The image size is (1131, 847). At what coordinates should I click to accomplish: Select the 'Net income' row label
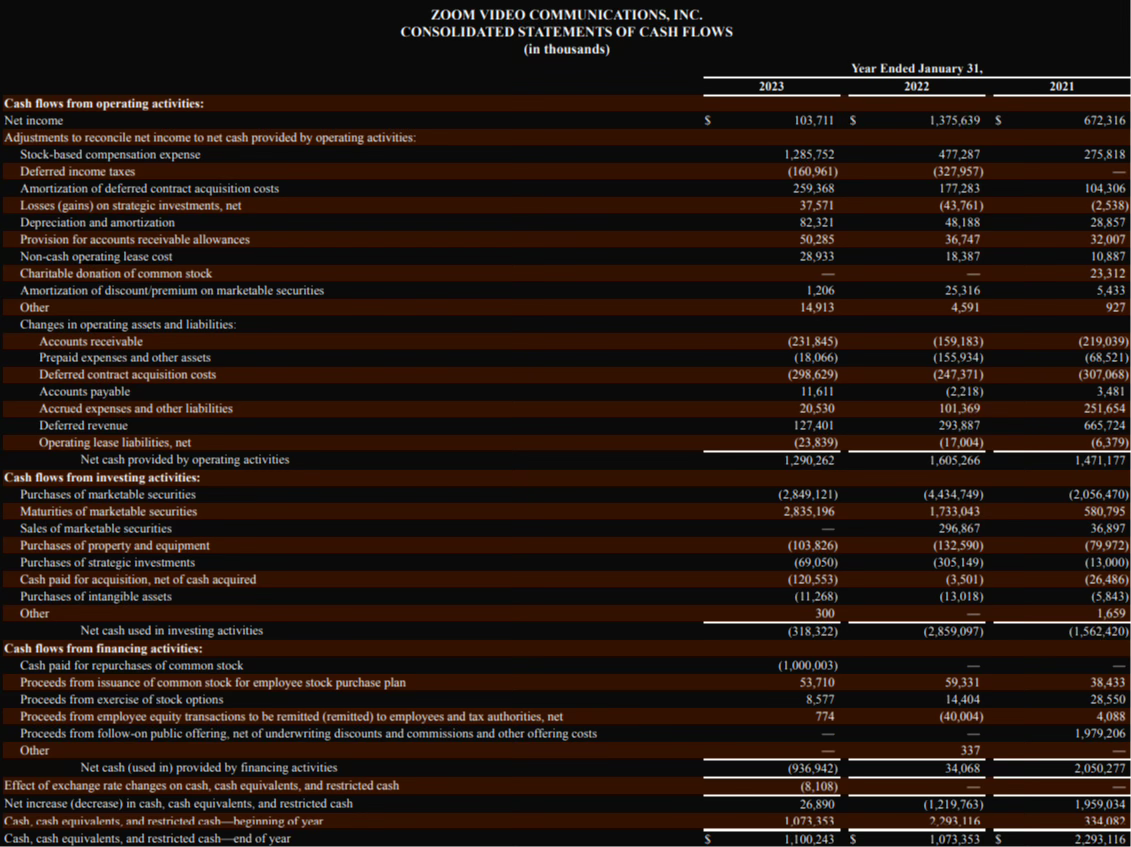click(34, 120)
